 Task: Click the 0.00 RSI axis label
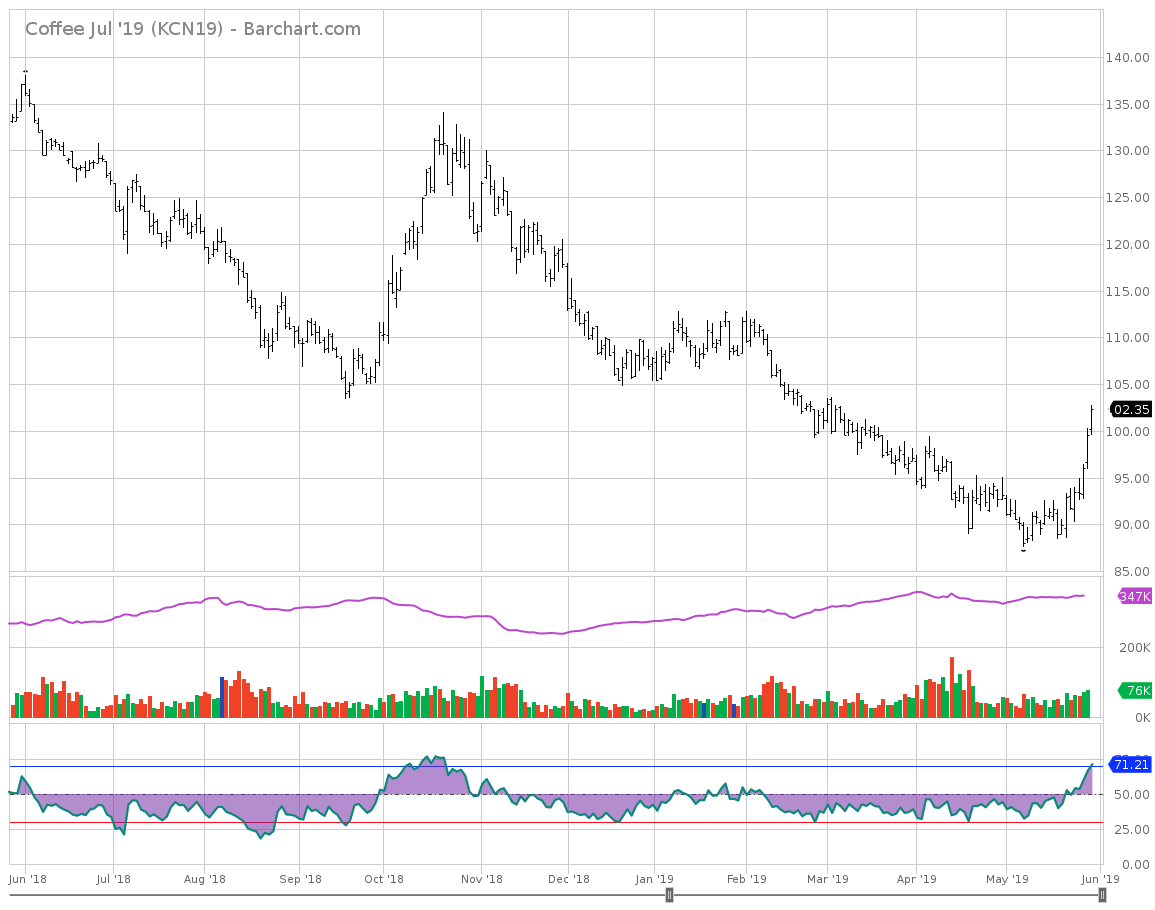click(1135, 864)
